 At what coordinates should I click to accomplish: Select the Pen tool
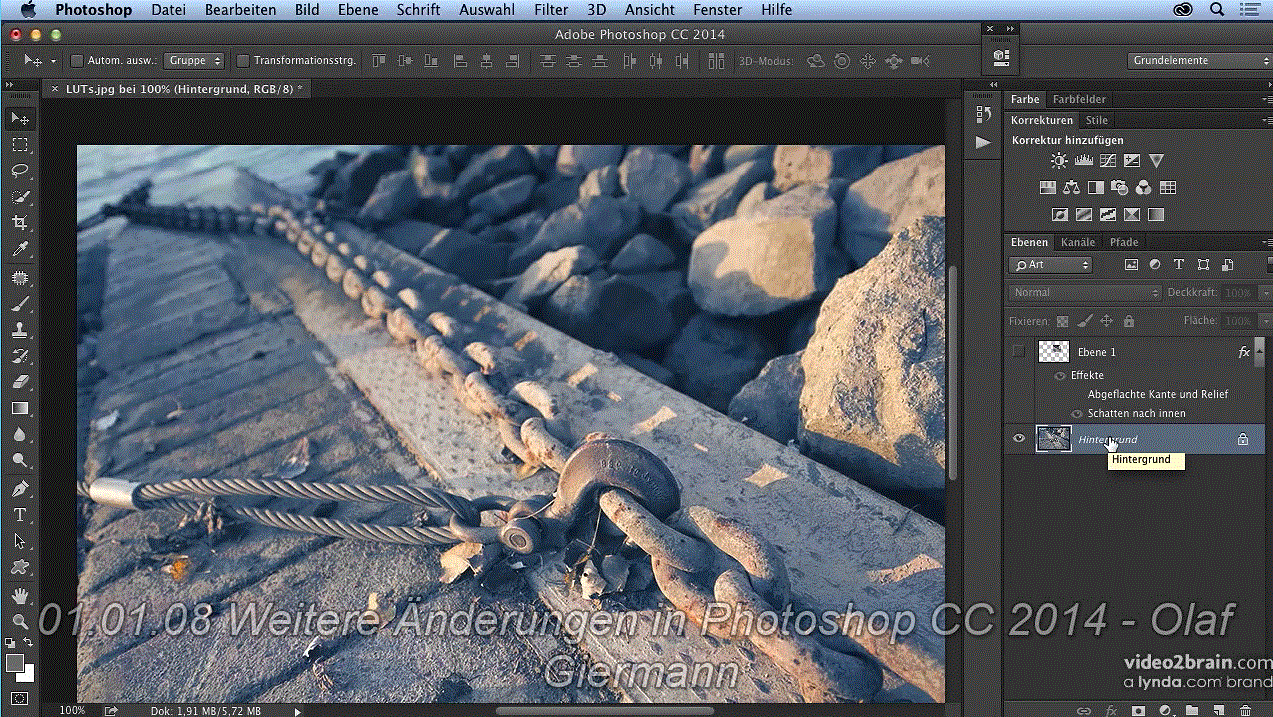pyautogui.click(x=19, y=489)
